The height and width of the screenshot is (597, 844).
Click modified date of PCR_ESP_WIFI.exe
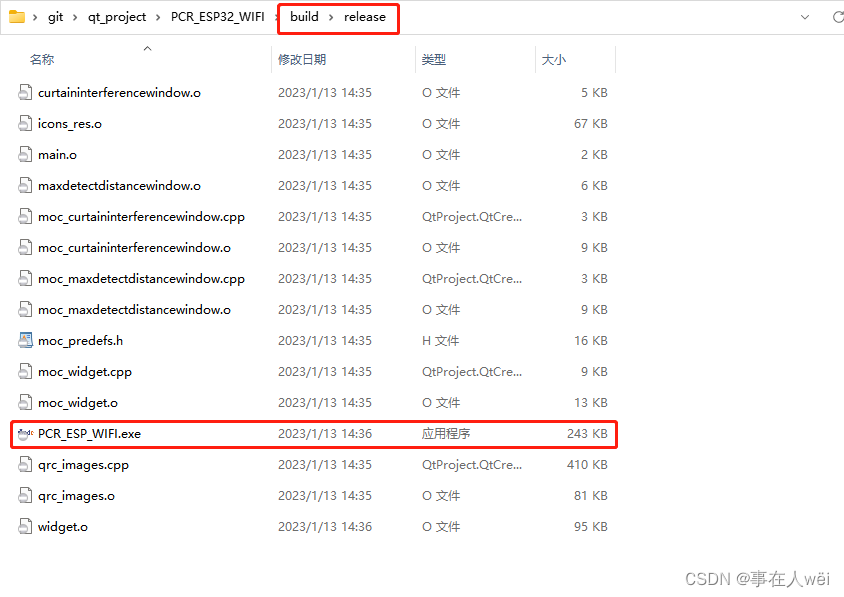[325, 434]
